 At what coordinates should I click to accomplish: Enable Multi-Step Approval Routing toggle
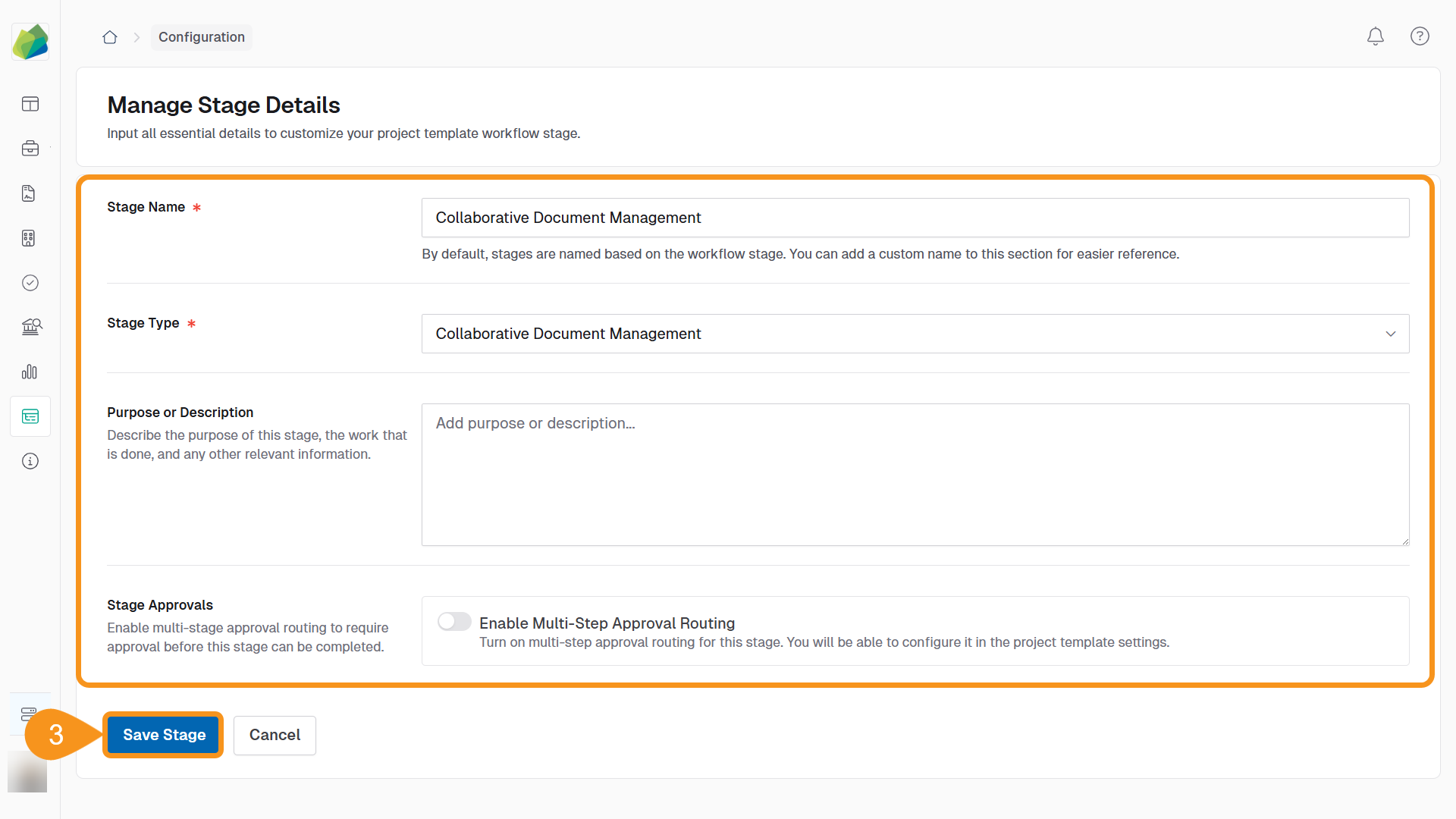[454, 621]
